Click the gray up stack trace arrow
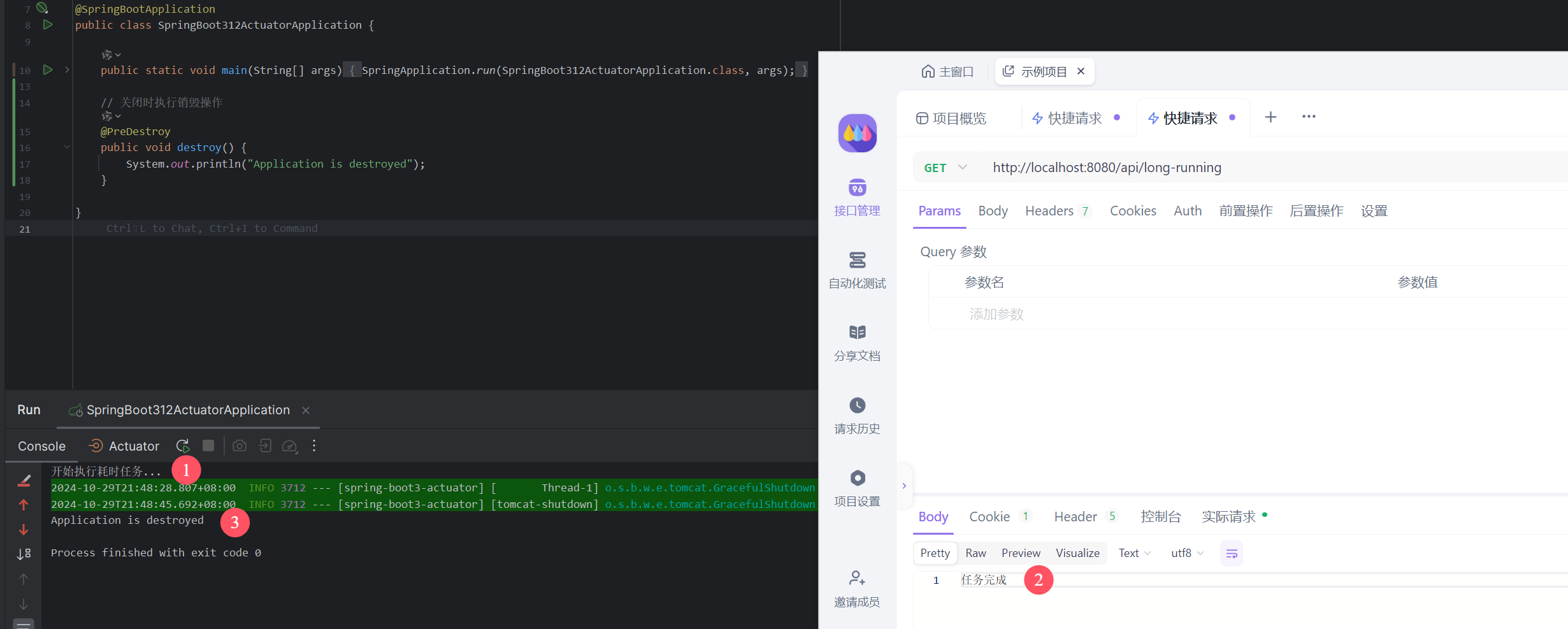This screenshot has width=1568, height=629. tap(24, 579)
